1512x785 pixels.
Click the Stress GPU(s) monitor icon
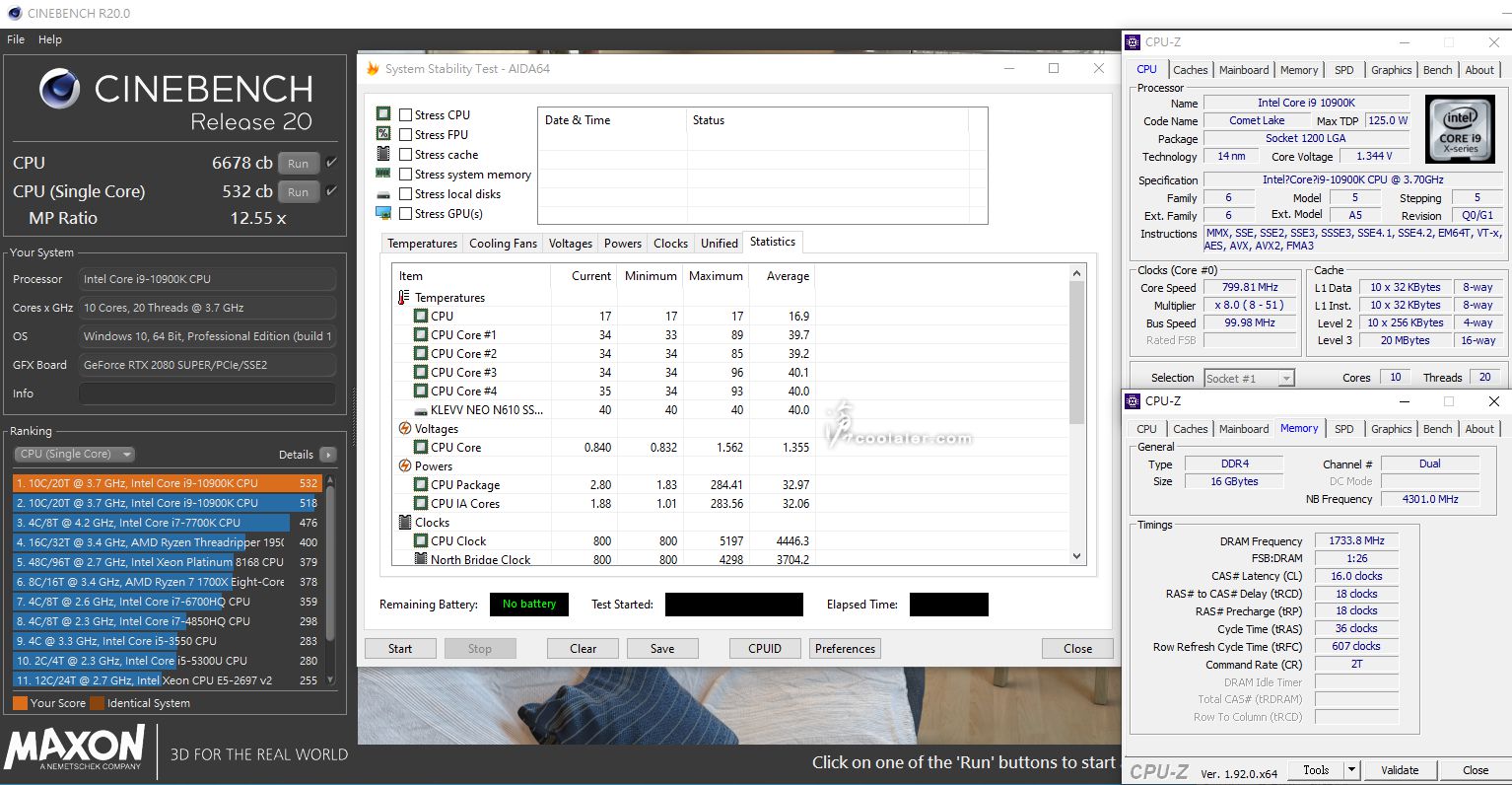(x=383, y=213)
